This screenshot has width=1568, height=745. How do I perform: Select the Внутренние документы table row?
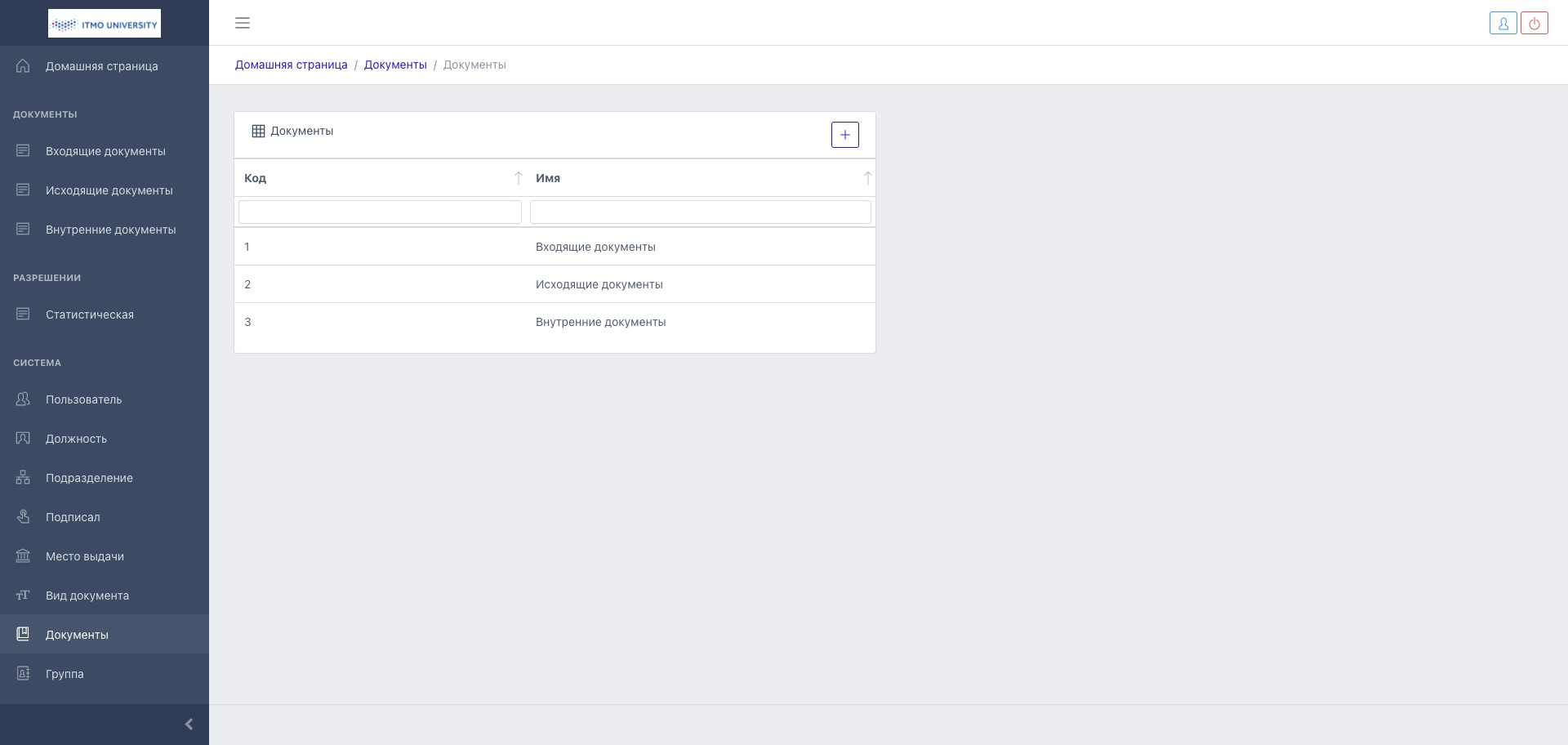click(600, 322)
